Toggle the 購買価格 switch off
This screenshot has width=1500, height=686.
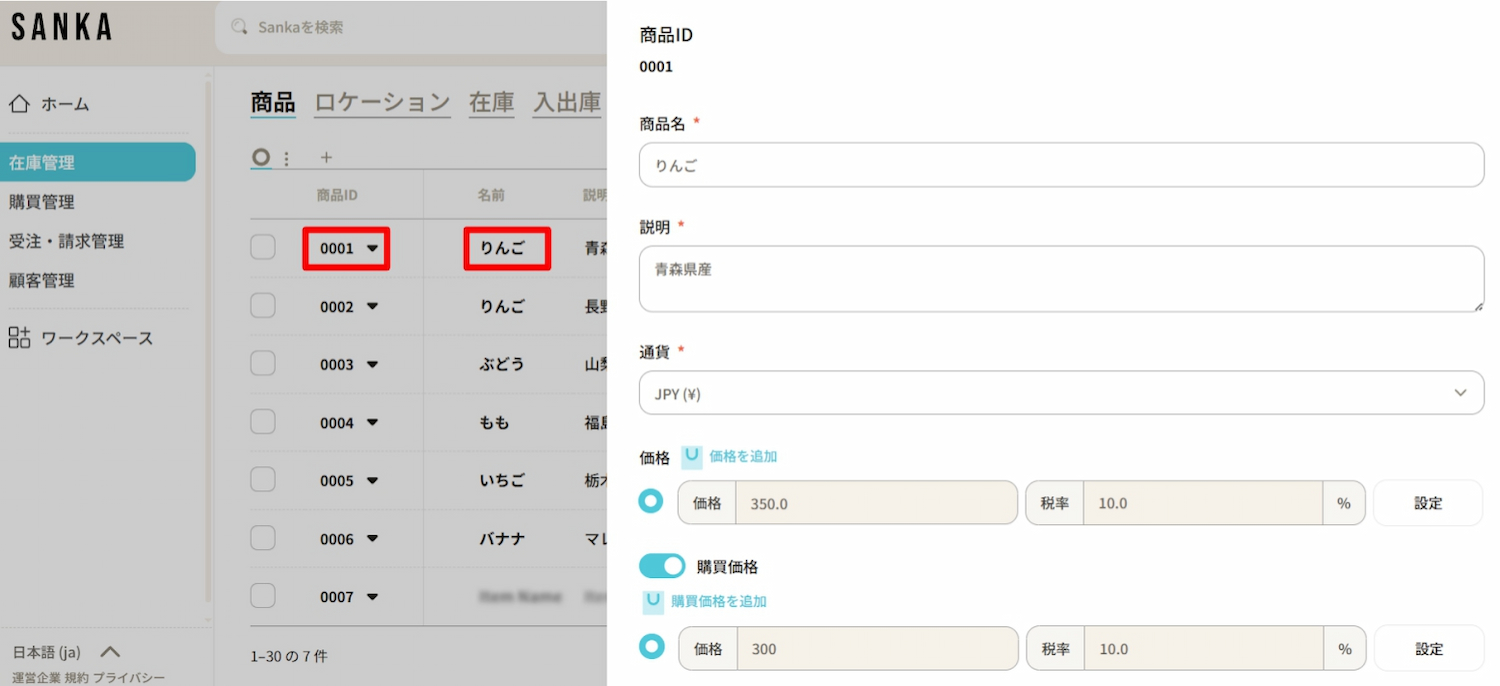pos(661,567)
